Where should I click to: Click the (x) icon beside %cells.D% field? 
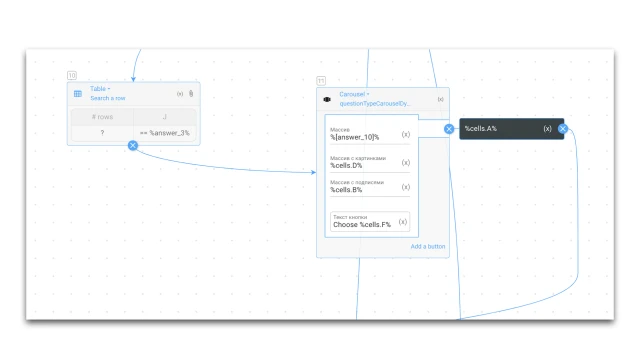point(406,162)
